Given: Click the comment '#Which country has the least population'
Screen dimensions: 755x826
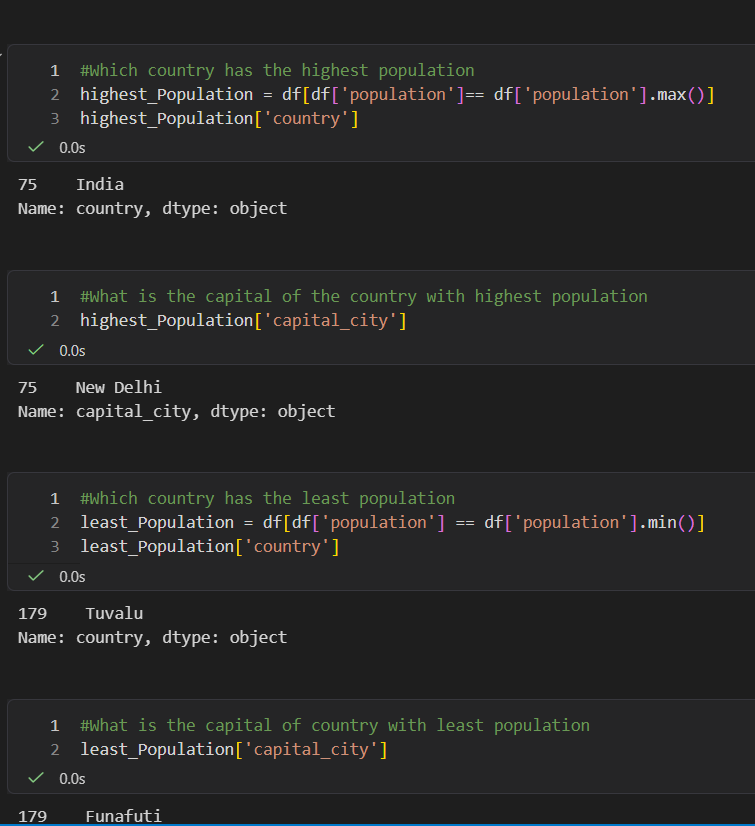Looking at the screenshot, I should coord(267,498).
